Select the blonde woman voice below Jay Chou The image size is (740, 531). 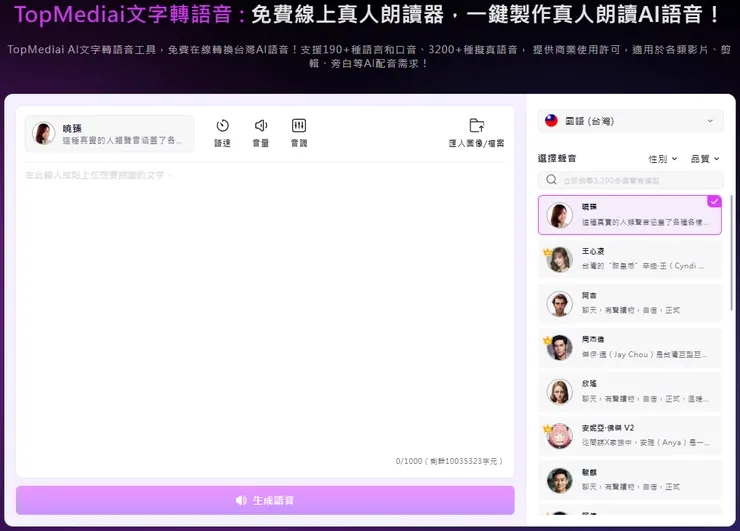tap(630, 392)
